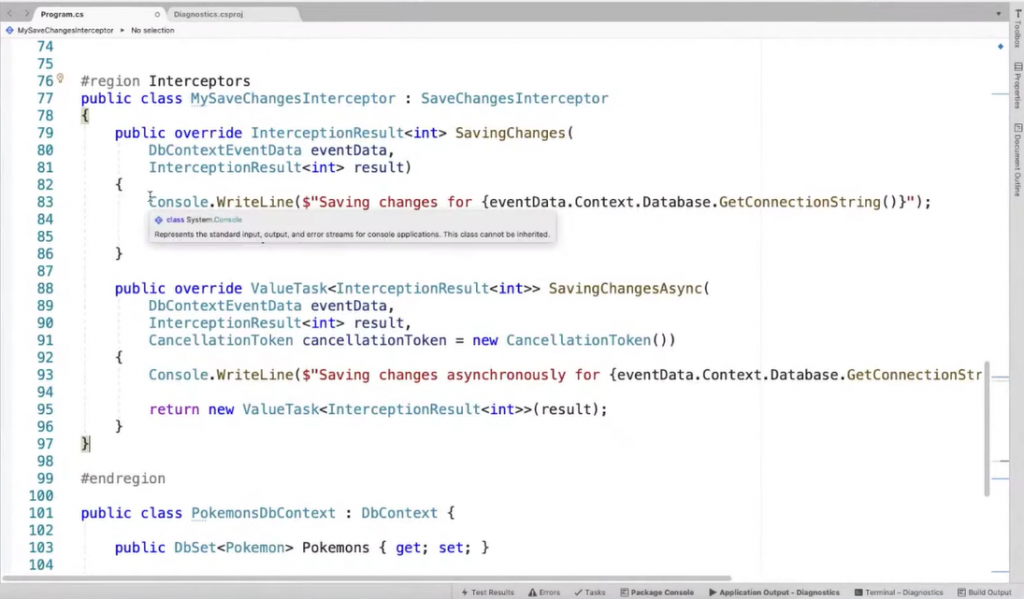This screenshot has width=1024, height=599.
Task: Click line number 77 in the gutter
Action: pyautogui.click(x=45, y=99)
